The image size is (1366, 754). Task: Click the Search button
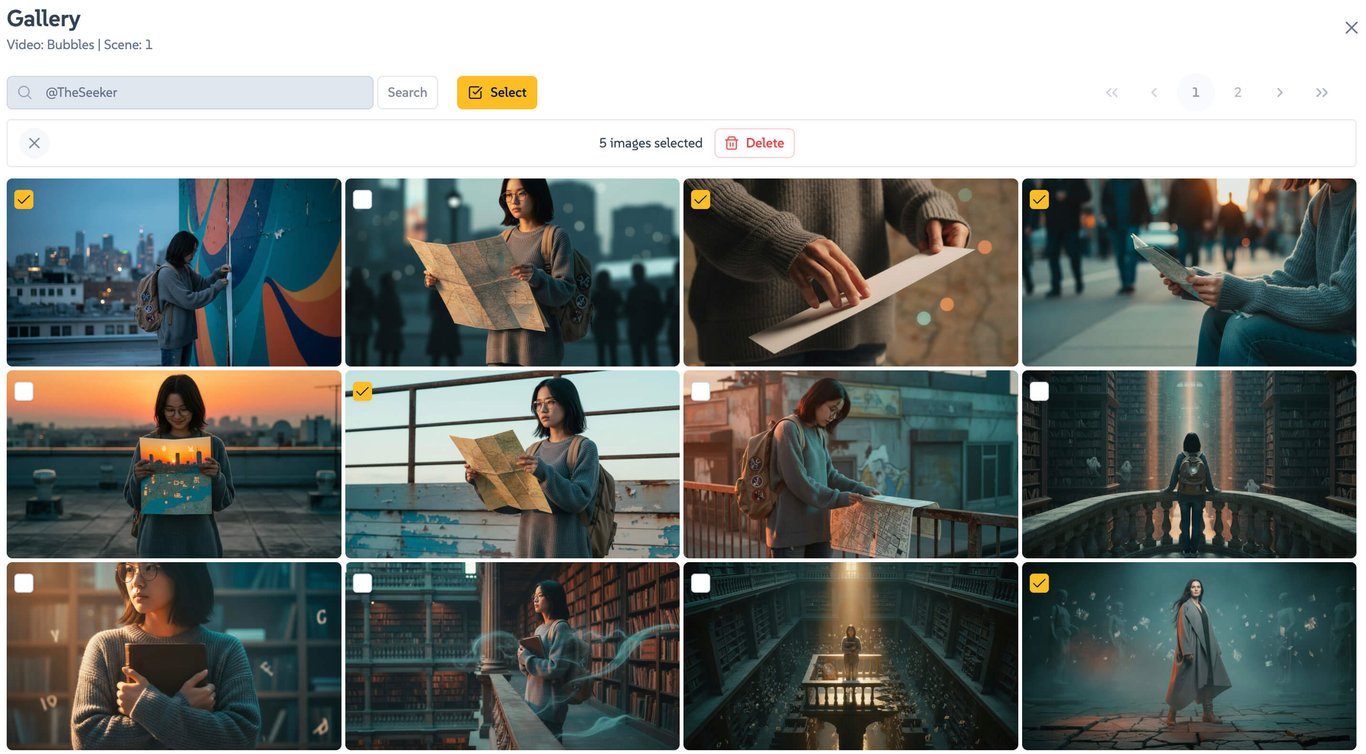click(x=407, y=93)
